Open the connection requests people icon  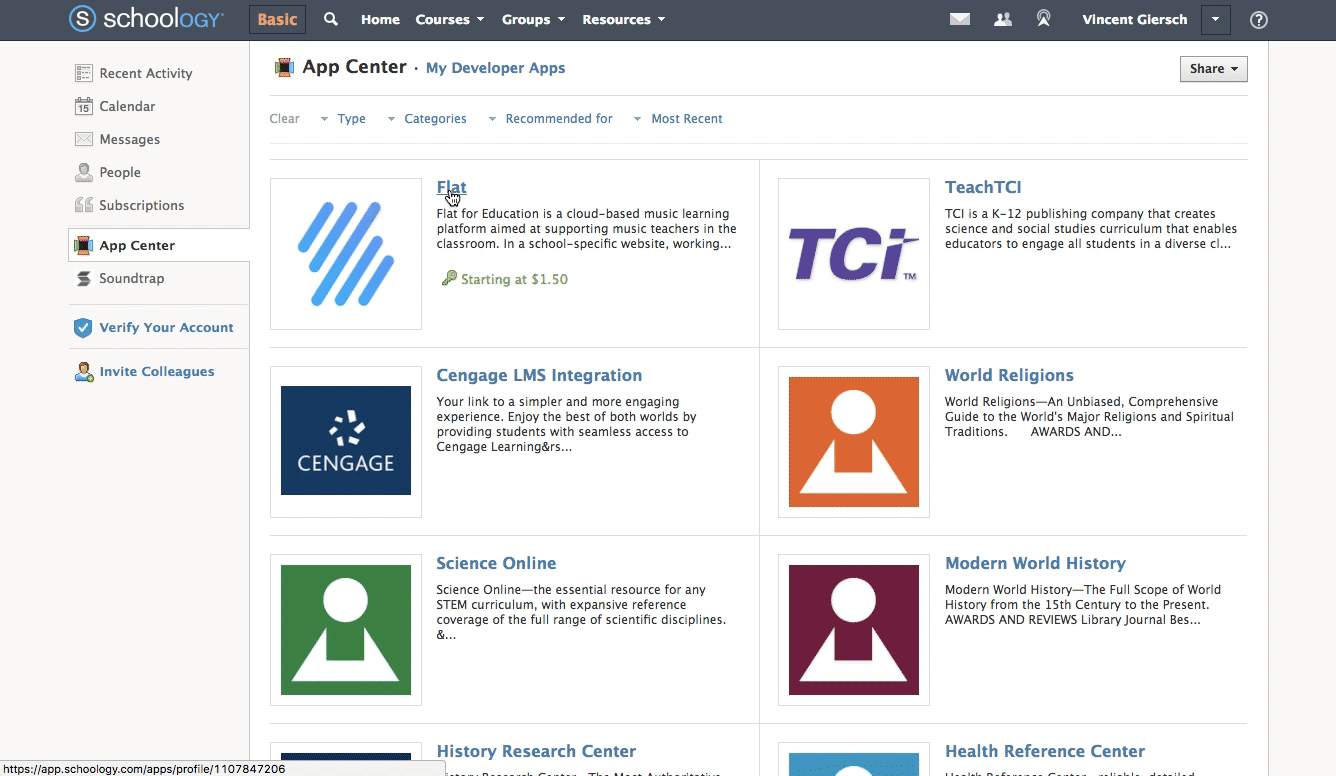(1003, 19)
